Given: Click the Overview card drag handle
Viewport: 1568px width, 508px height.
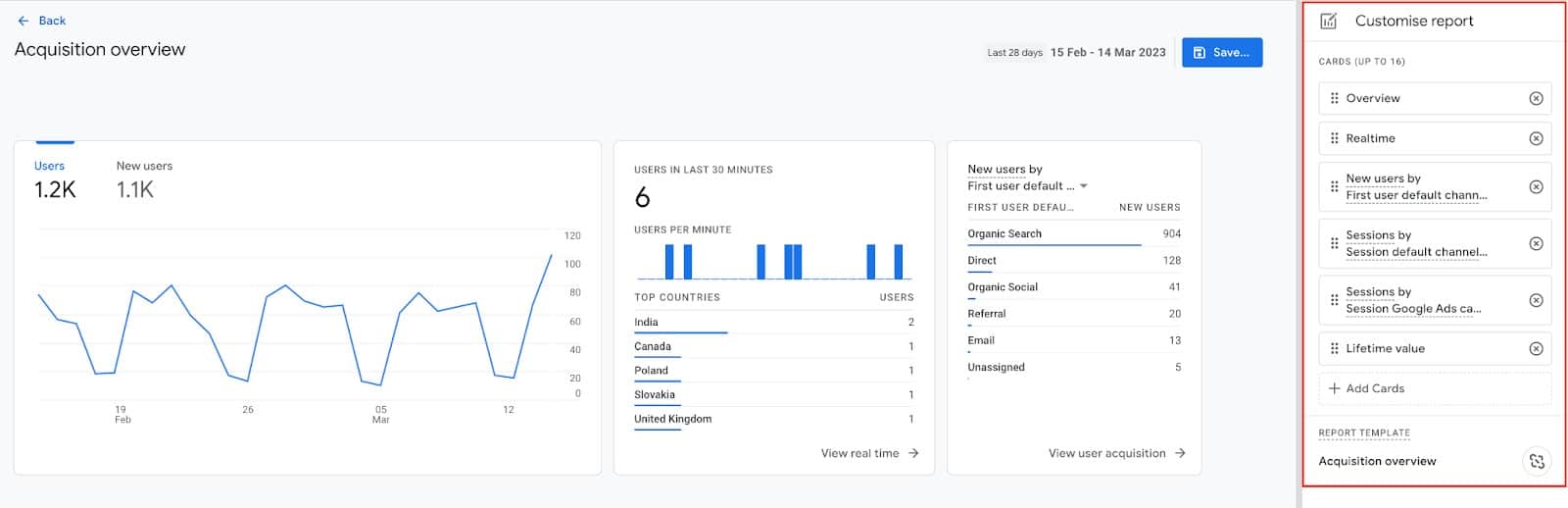Looking at the screenshot, I should click(1334, 98).
